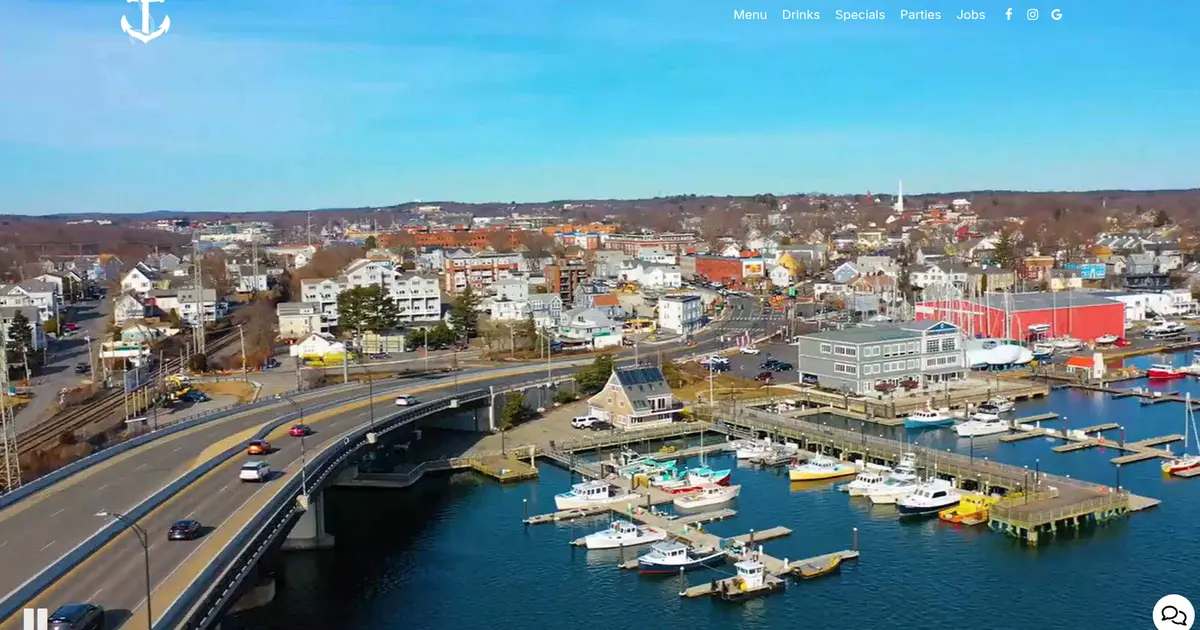Click the anchor logo to go home

tap(145, 20)
